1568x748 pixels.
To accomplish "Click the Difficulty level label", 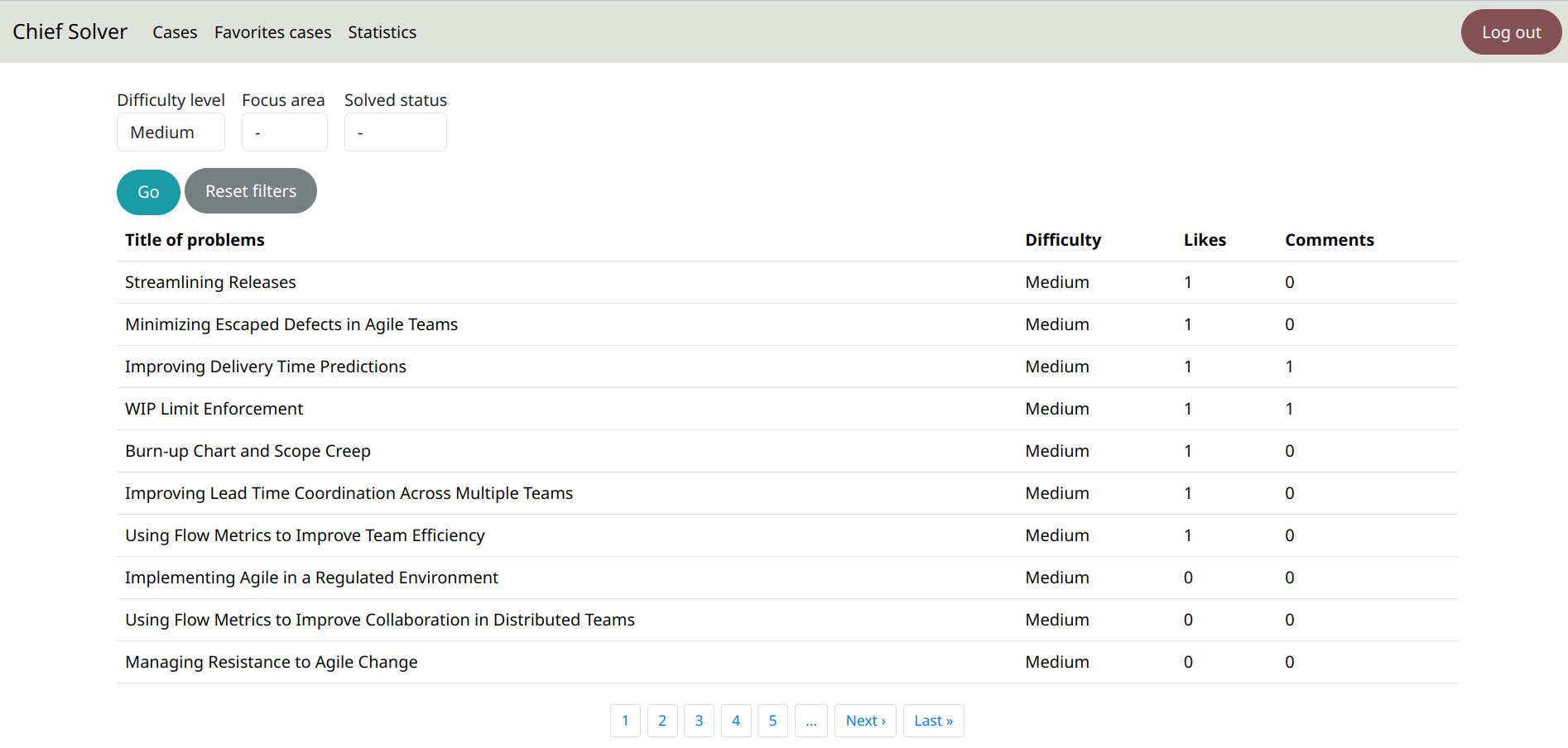I will point(171,100).
